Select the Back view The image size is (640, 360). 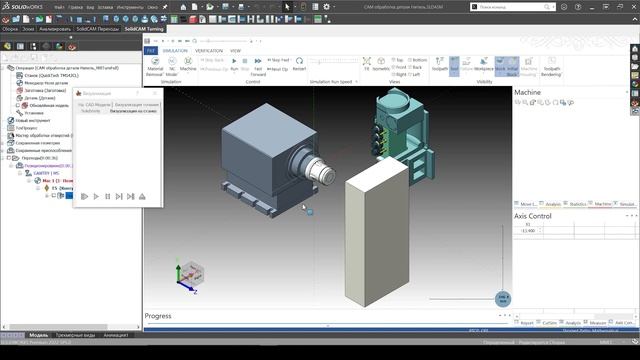pyautogui.click(x=415, y=67)
